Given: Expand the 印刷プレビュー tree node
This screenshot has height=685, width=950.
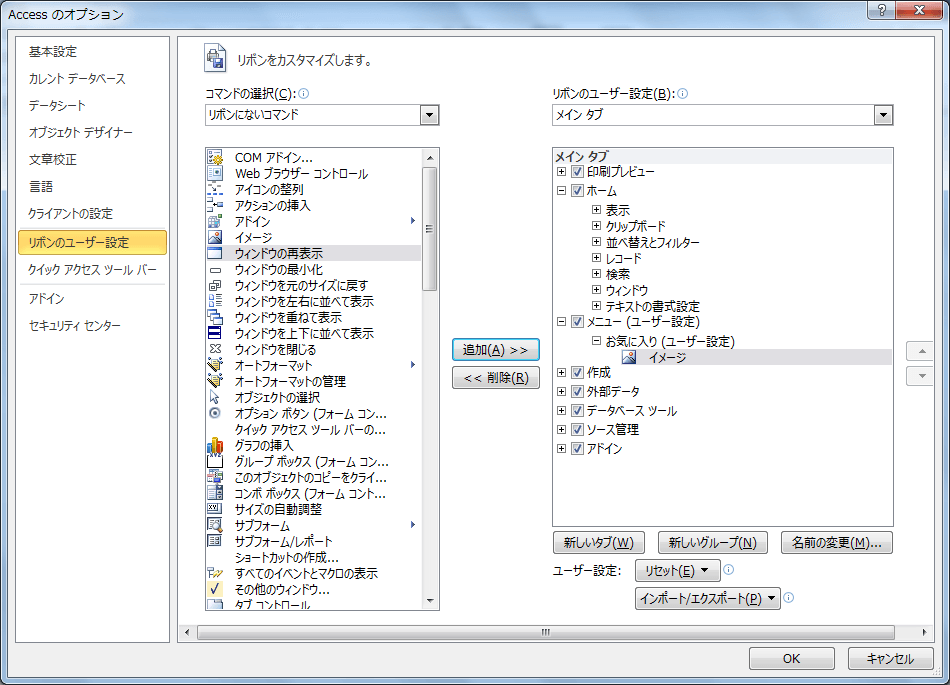Looking at the screenshot, I should (562, 171).
